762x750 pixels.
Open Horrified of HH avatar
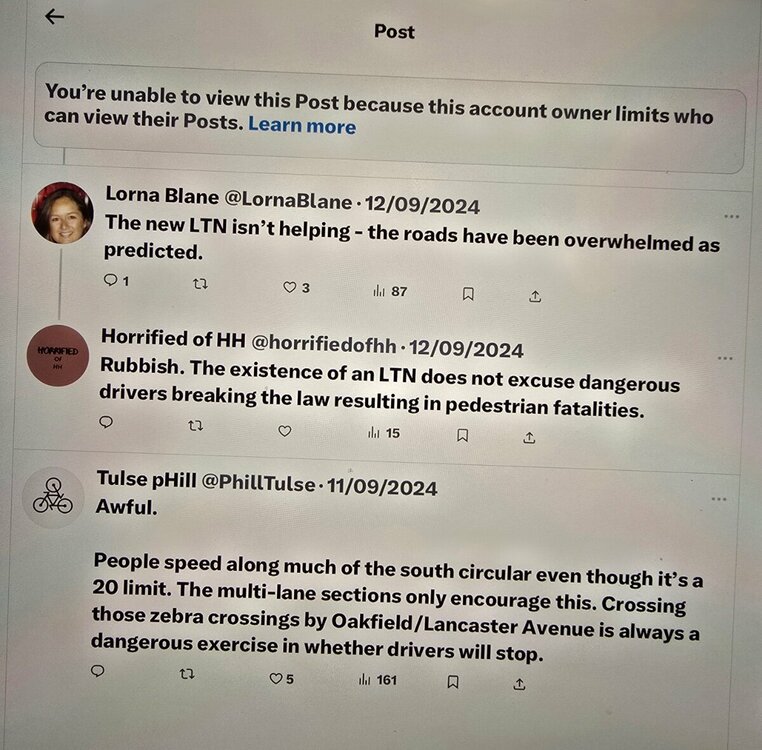pos(58,356)
